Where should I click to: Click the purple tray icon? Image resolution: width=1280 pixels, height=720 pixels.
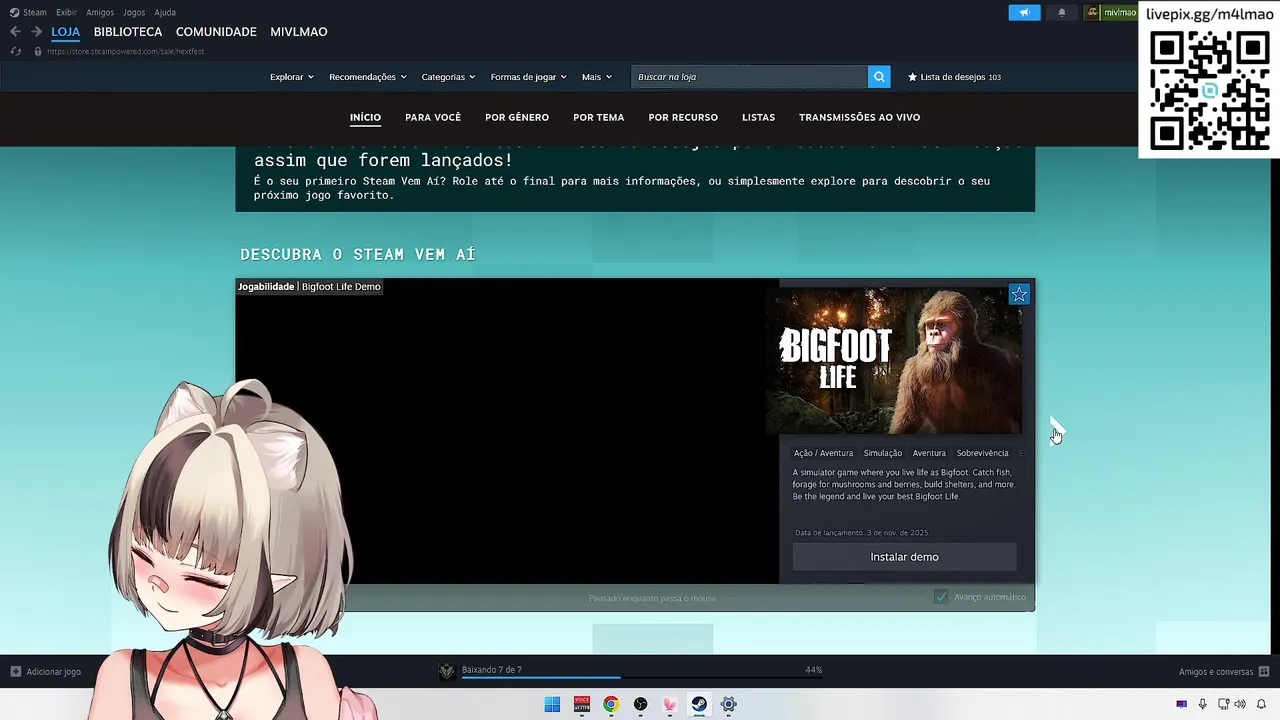[1182, 704]
